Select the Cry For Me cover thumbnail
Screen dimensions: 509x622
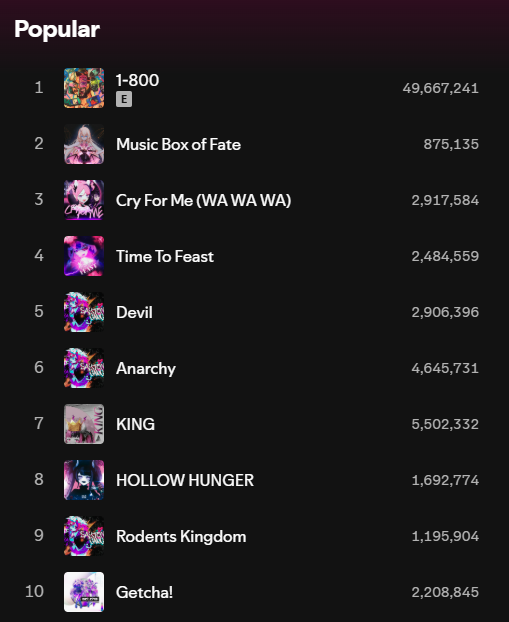[x=84, y=200]
